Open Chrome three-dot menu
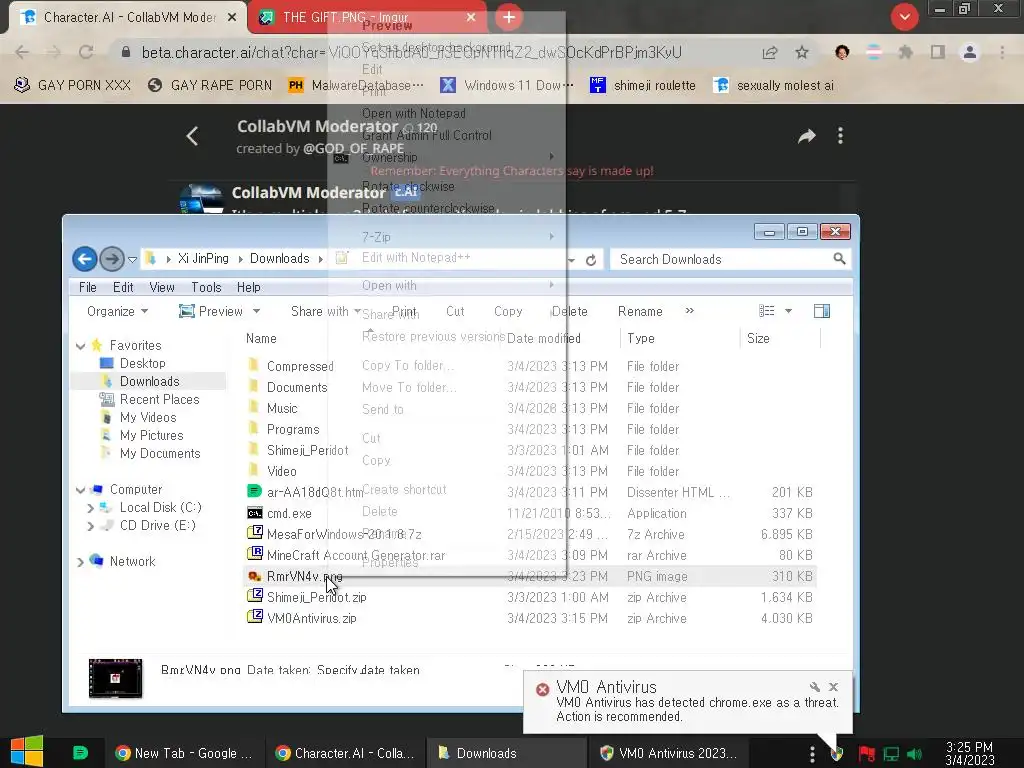The height and width of the screenshot is (768, 1024). pyautogui.click(x=1002, y=52)
